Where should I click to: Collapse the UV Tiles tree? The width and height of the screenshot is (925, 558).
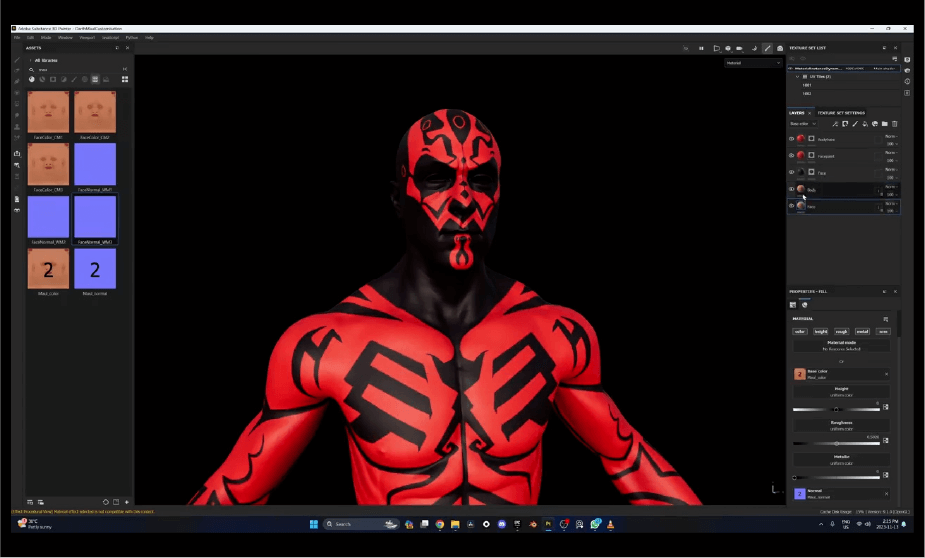click(798, 76)
